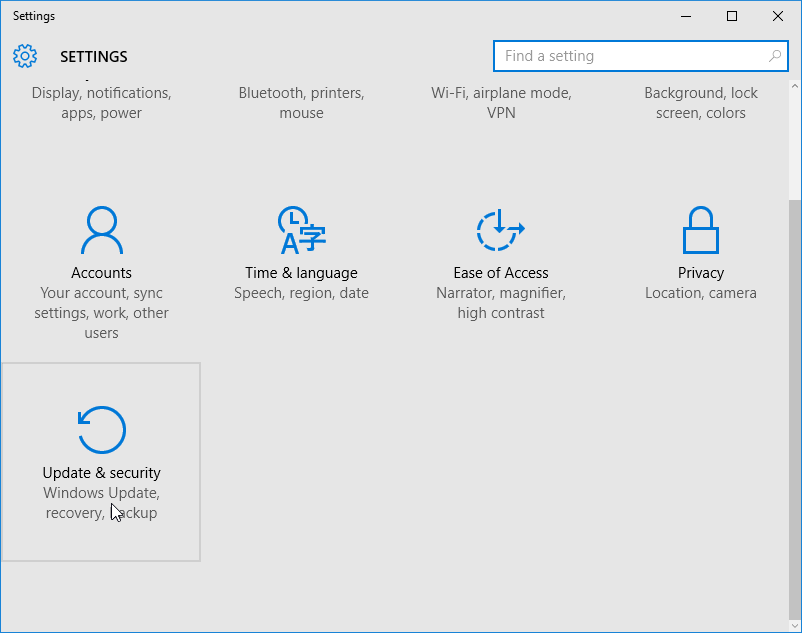Click inside the Find a setting box
Viewport: 802px width, 633px height.
point(620,56)
